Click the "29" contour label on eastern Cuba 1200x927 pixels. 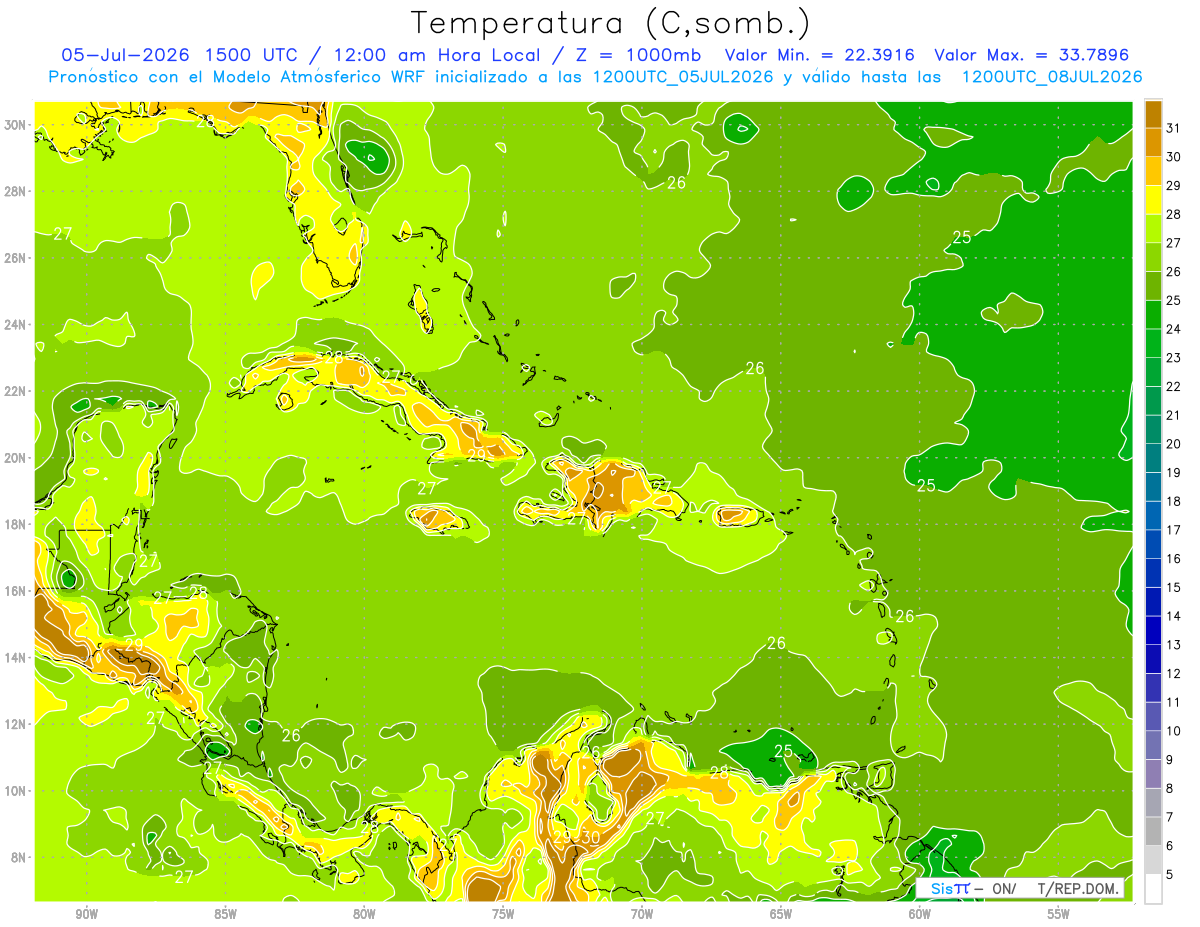click(x=477, y=455)
